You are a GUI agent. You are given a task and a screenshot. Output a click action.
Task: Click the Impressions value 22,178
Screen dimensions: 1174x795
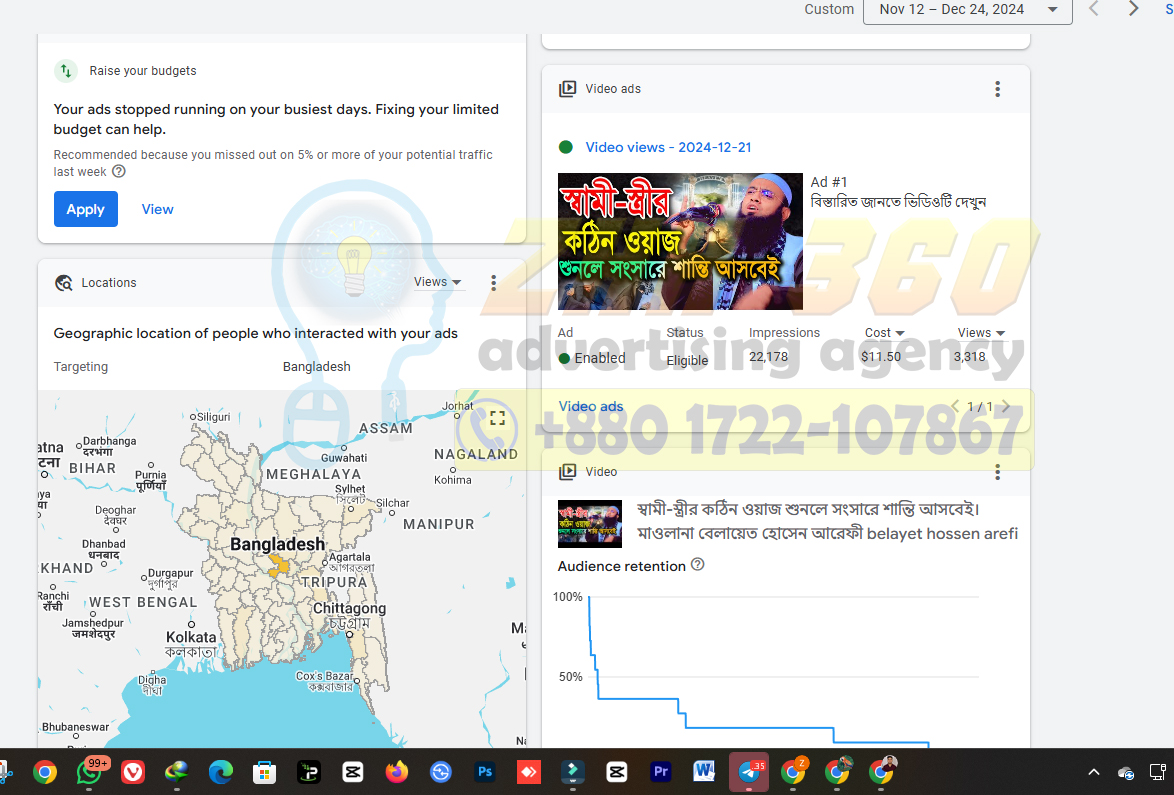coord(768,357)
